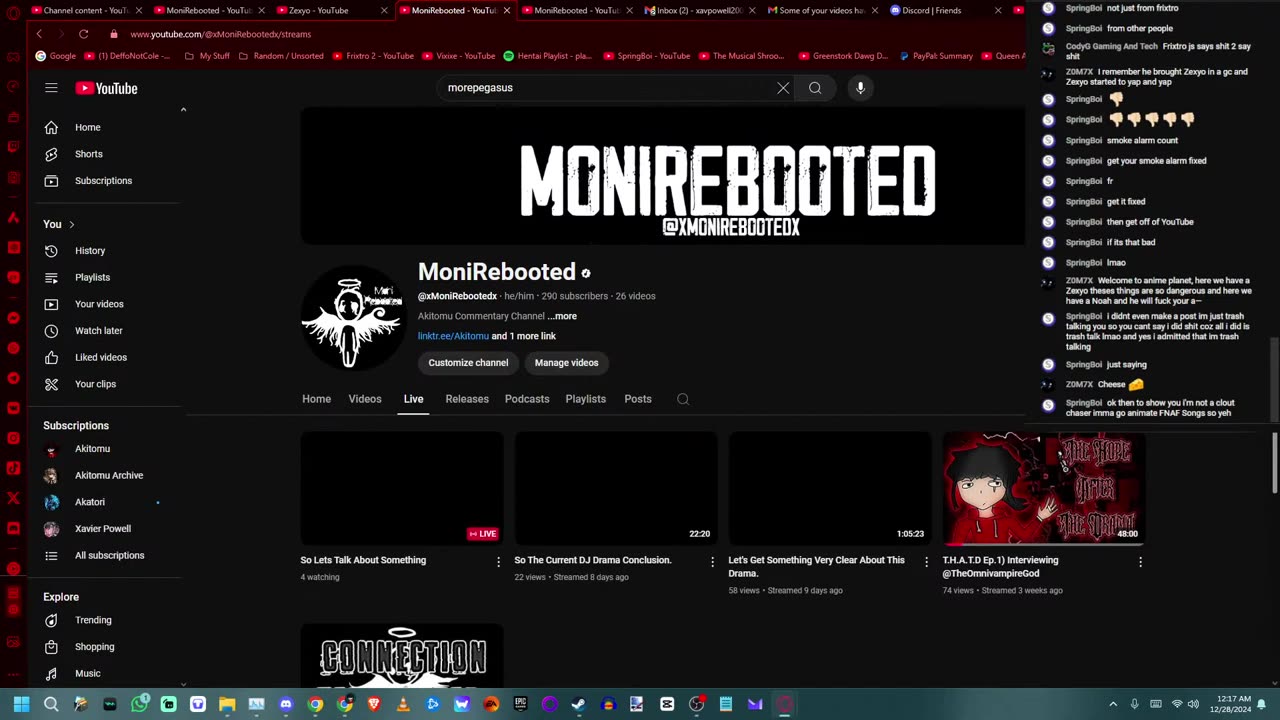Switch to the Podcasts tab
This screenshot has width=1280, height=720.
pyautogui.click(x=527, y=399)
